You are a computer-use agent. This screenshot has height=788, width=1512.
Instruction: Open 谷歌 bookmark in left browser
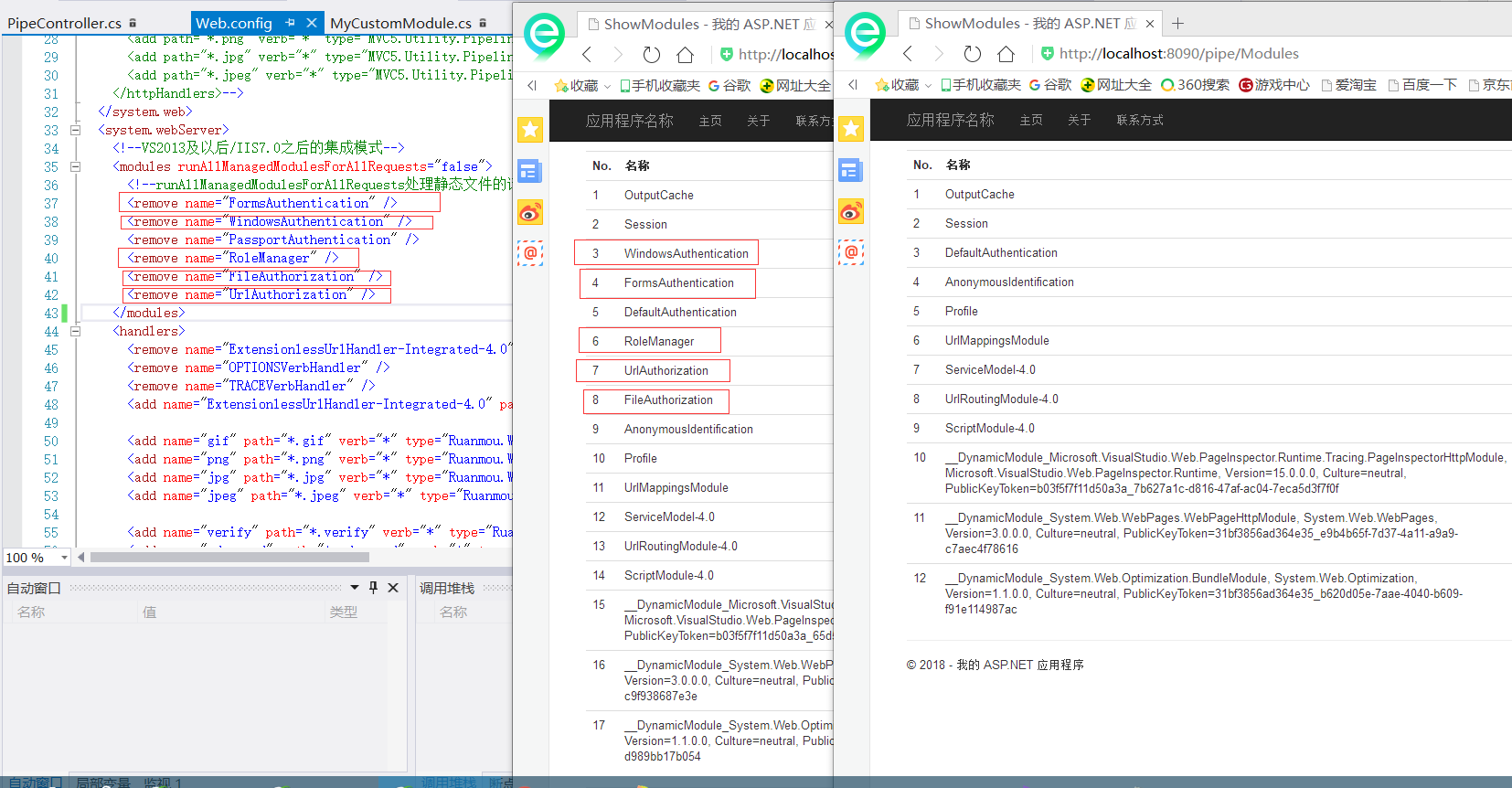coord(729,86)
